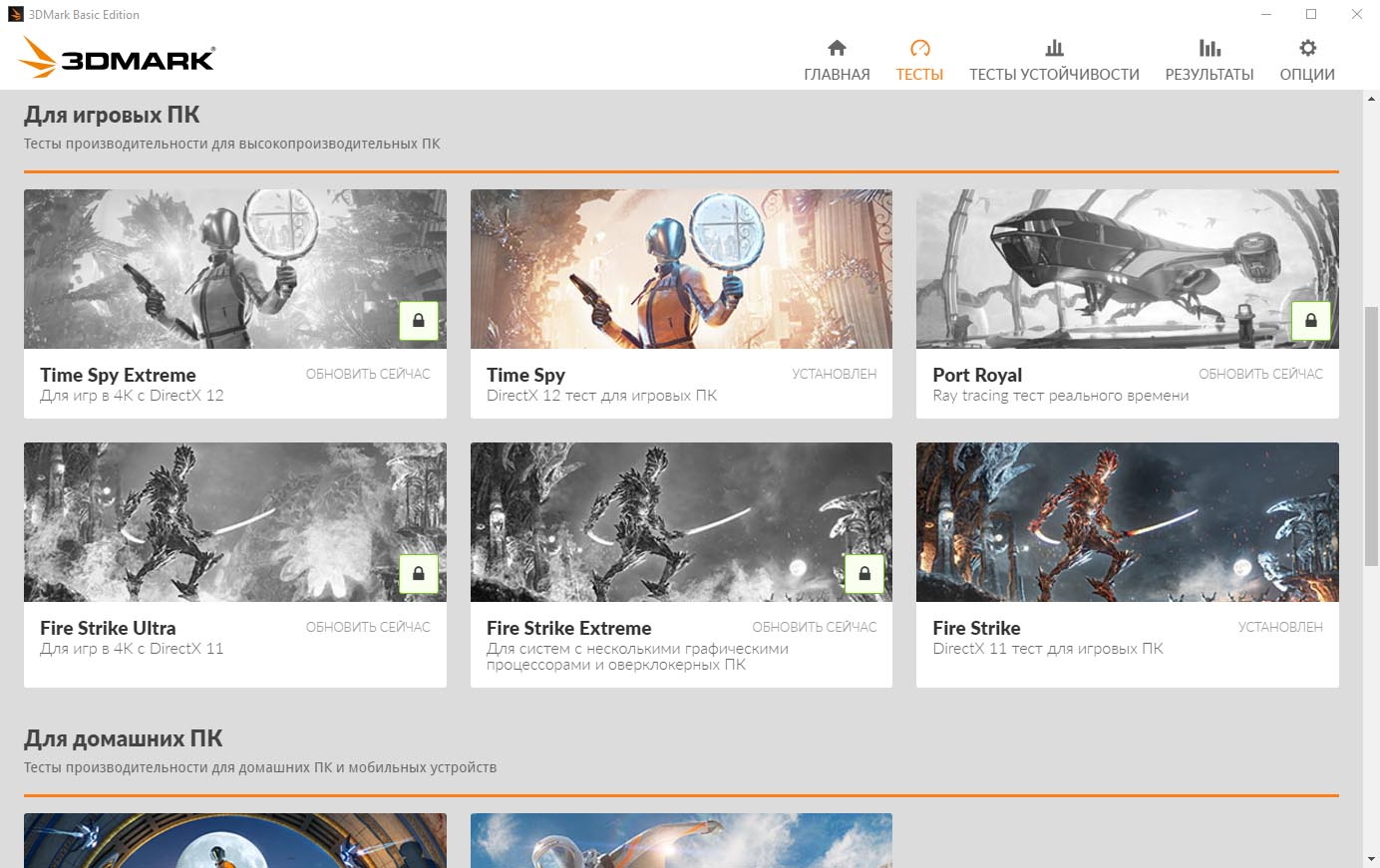
Task: Click the Port Royal title text
Action: (977, 375)
